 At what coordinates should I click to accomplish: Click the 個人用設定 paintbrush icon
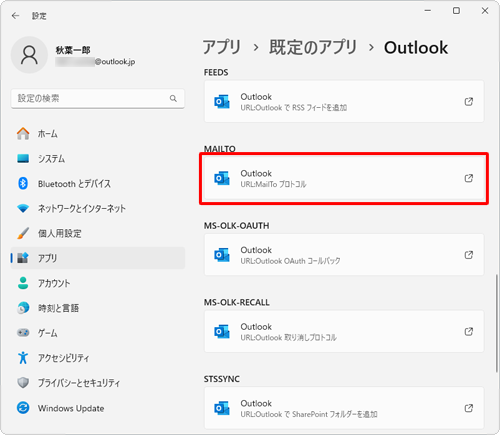23,233
